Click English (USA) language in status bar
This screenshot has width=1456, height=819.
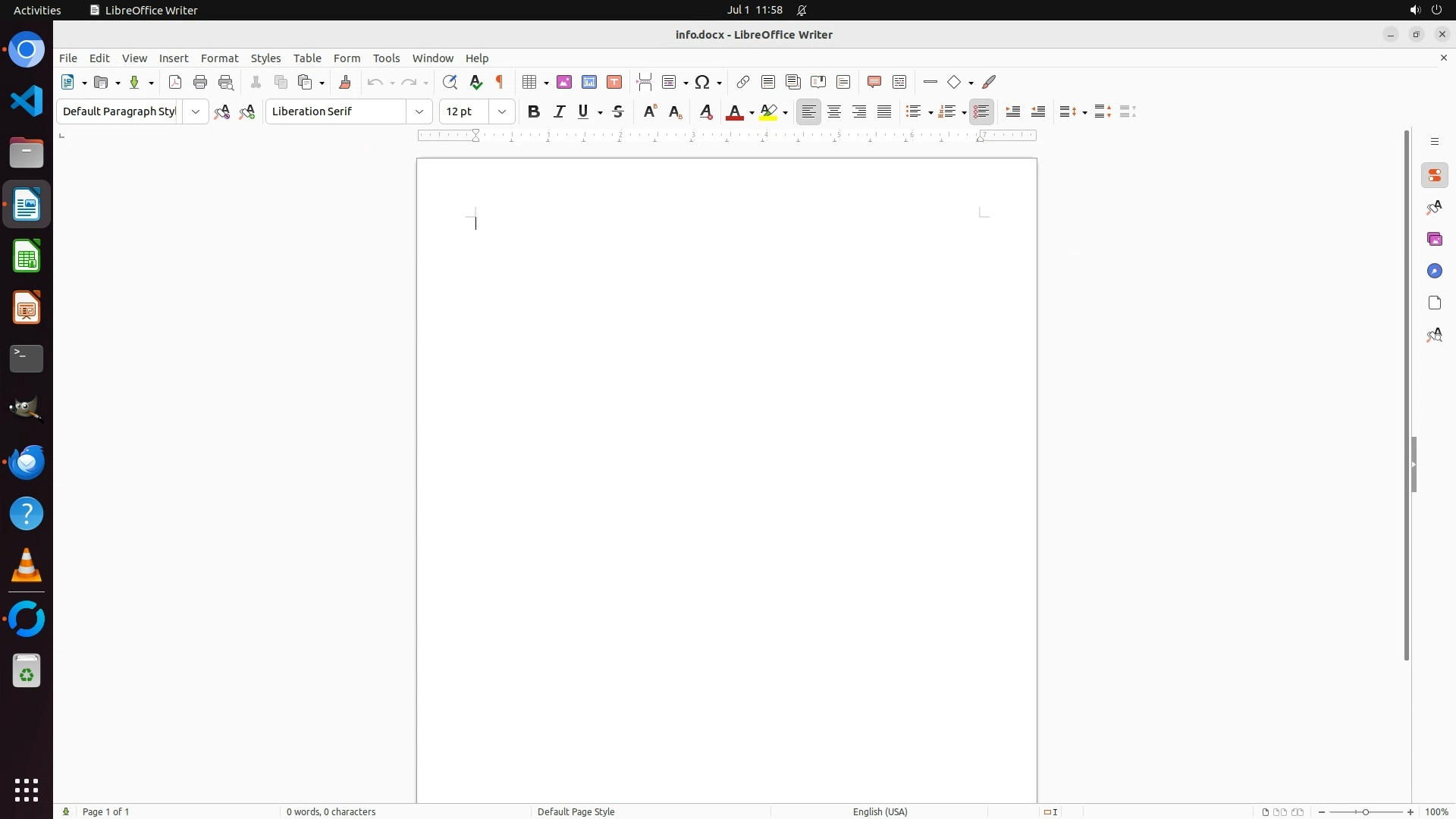(x=880, y=811)
